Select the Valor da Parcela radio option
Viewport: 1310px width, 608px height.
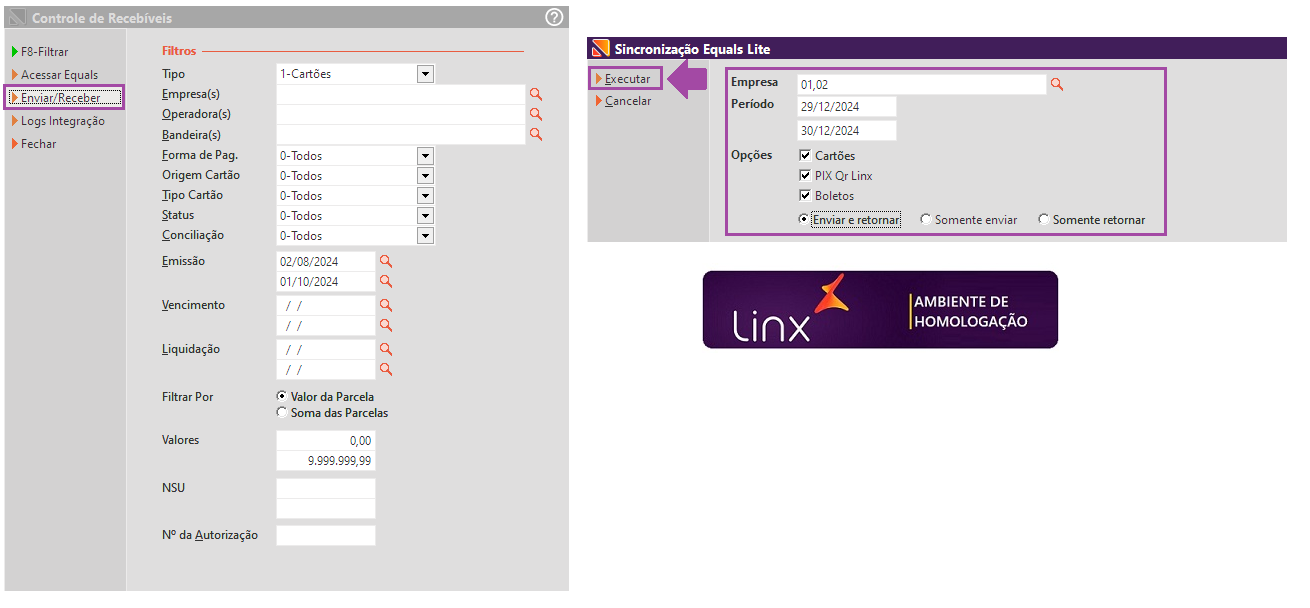(282, 397)
